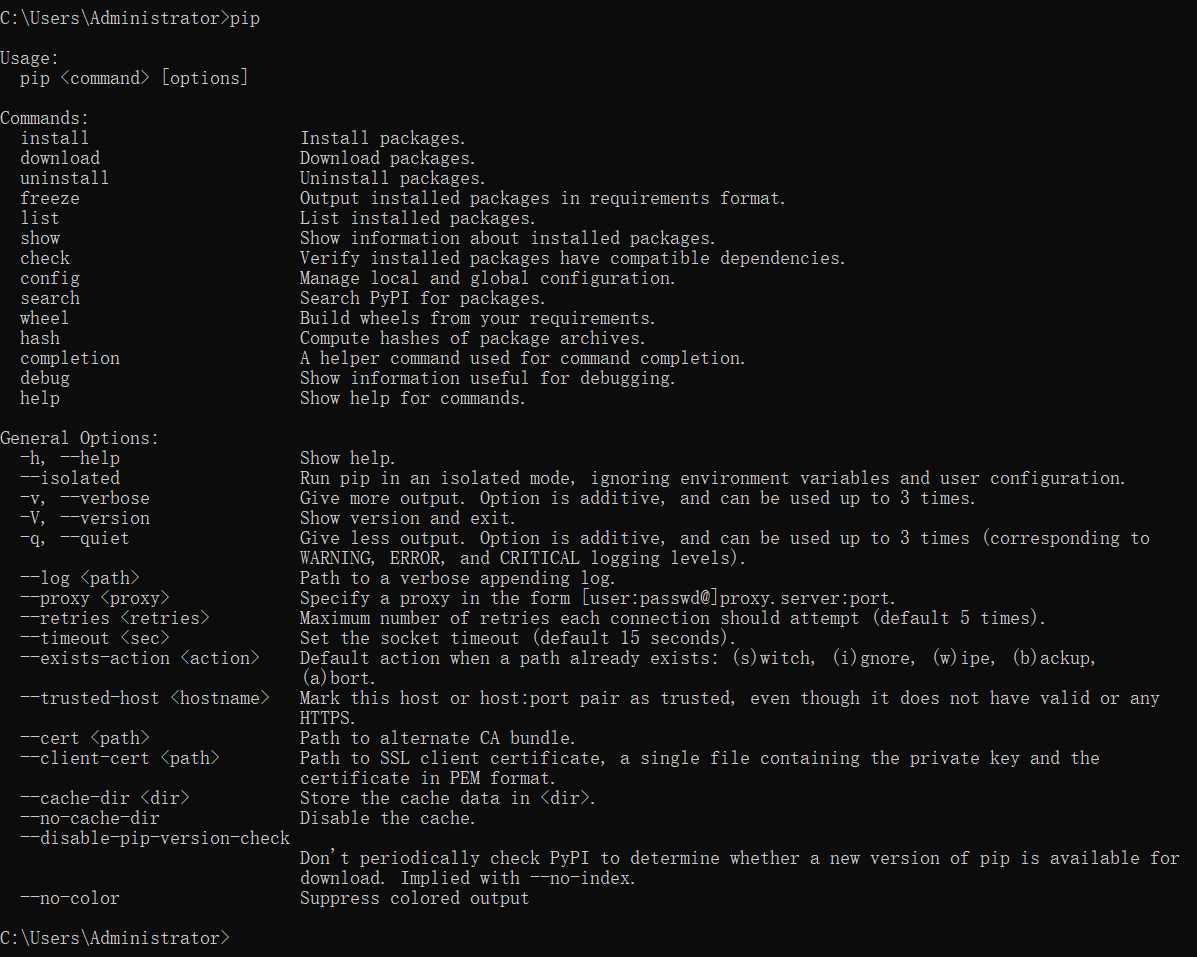The image size is (1197, 957).
Task: Click the '--isolated' option text
Action: (69, 478)
